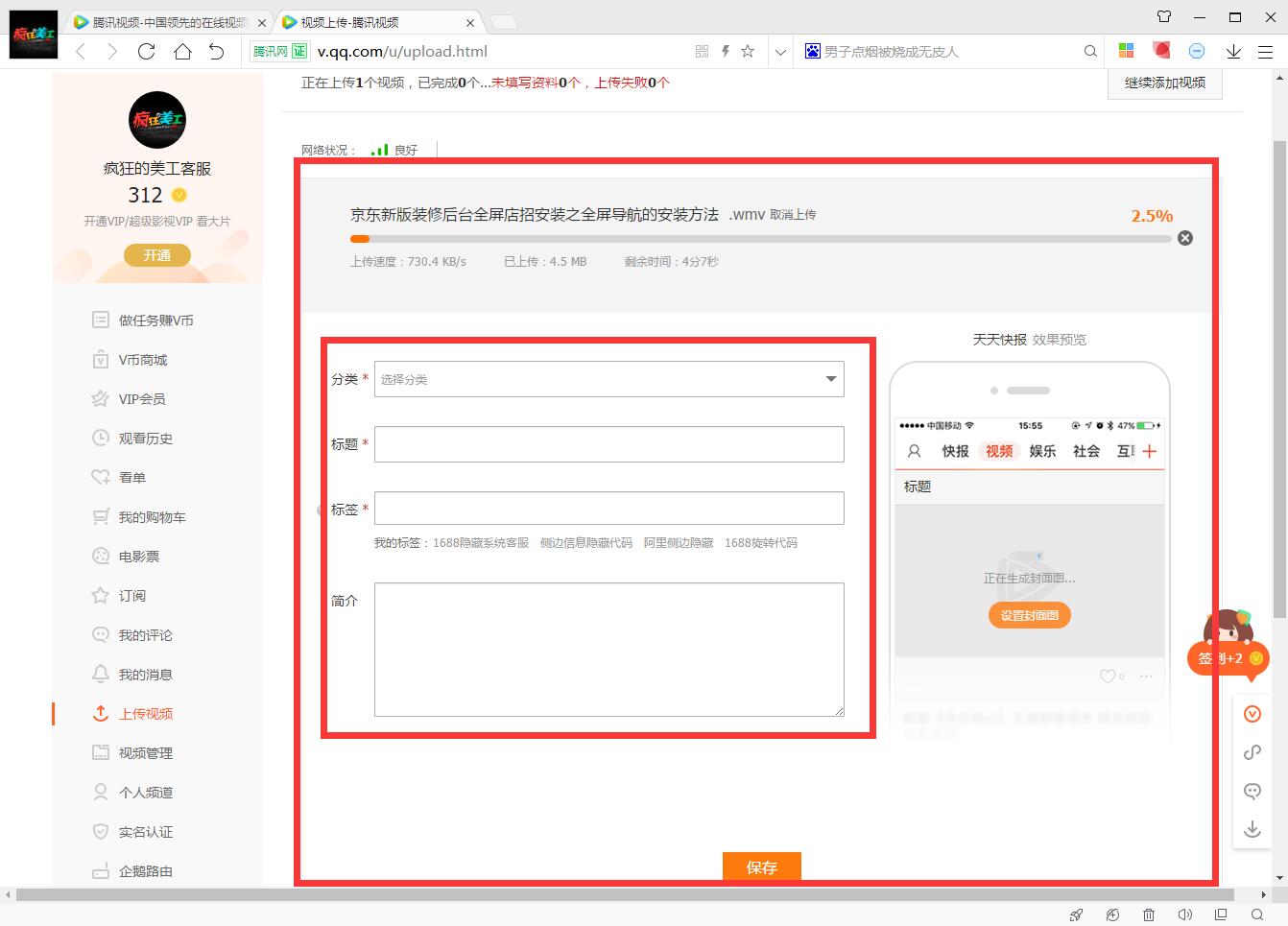Screen dimensions: 1288x926
Task: Click the 继续添加视频 button
Action: [x=1165, y=83]
